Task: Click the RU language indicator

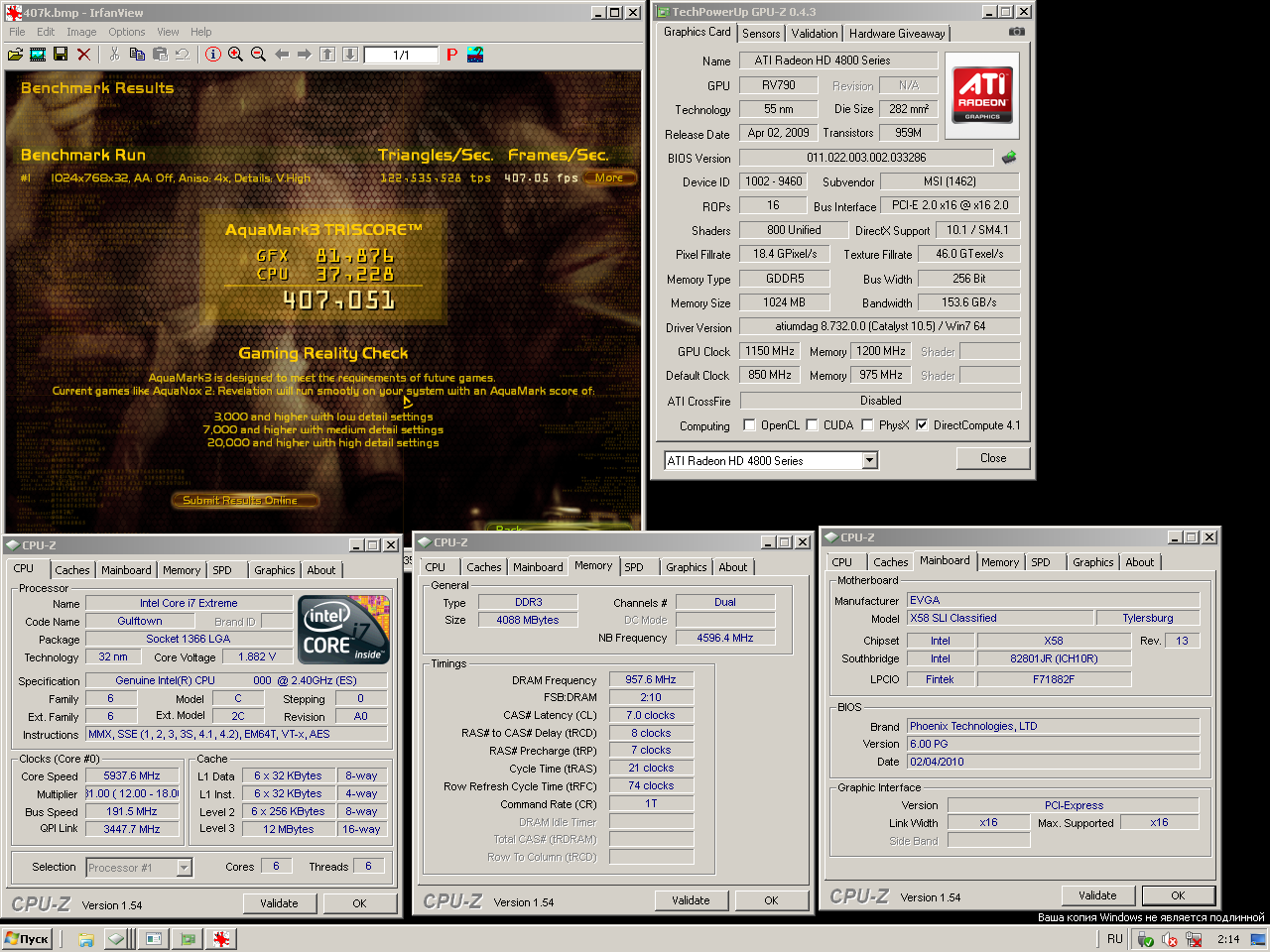Action: (1115, 939)
